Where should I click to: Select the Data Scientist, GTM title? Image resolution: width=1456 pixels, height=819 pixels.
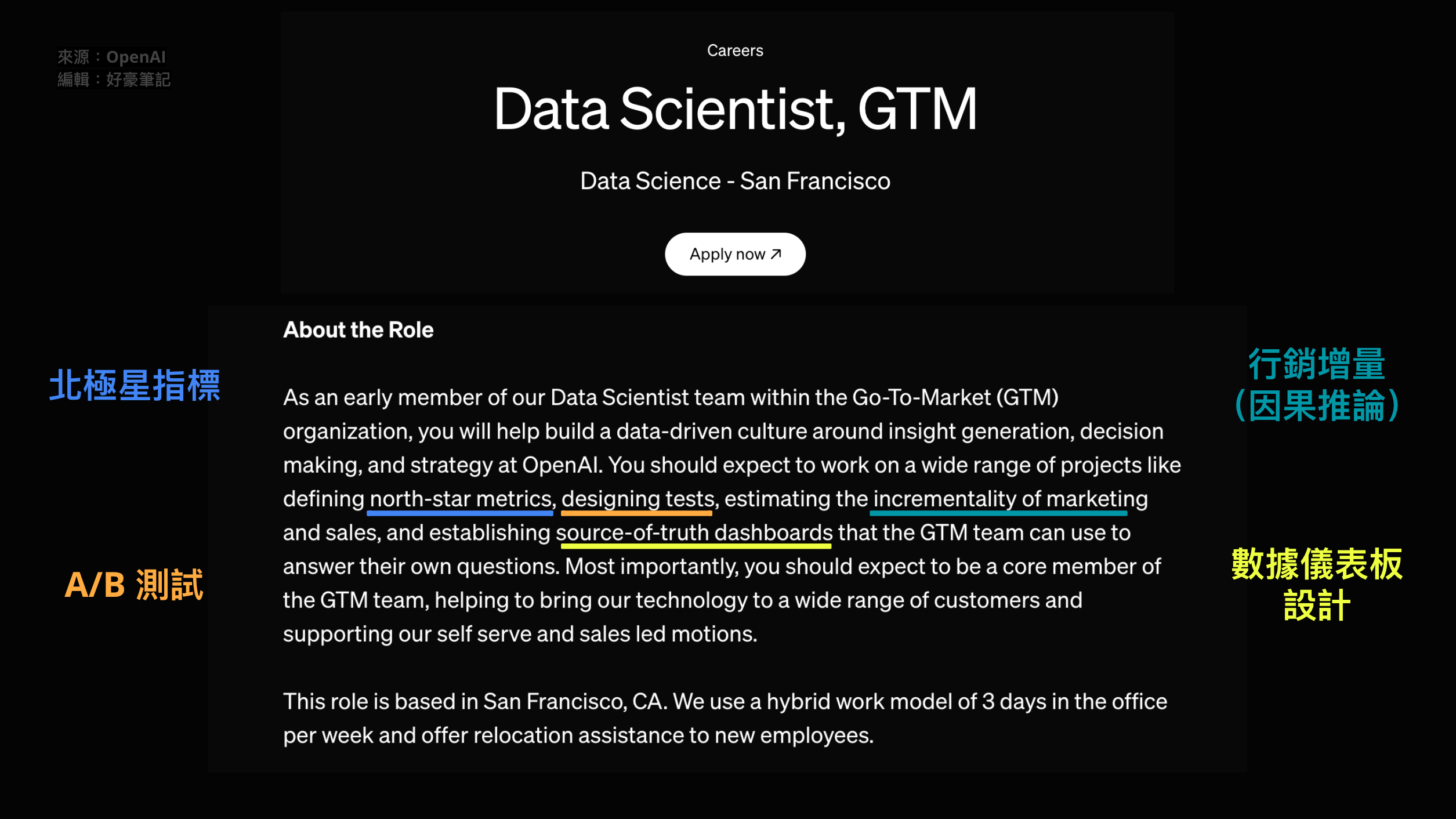(x=735, y=109)
